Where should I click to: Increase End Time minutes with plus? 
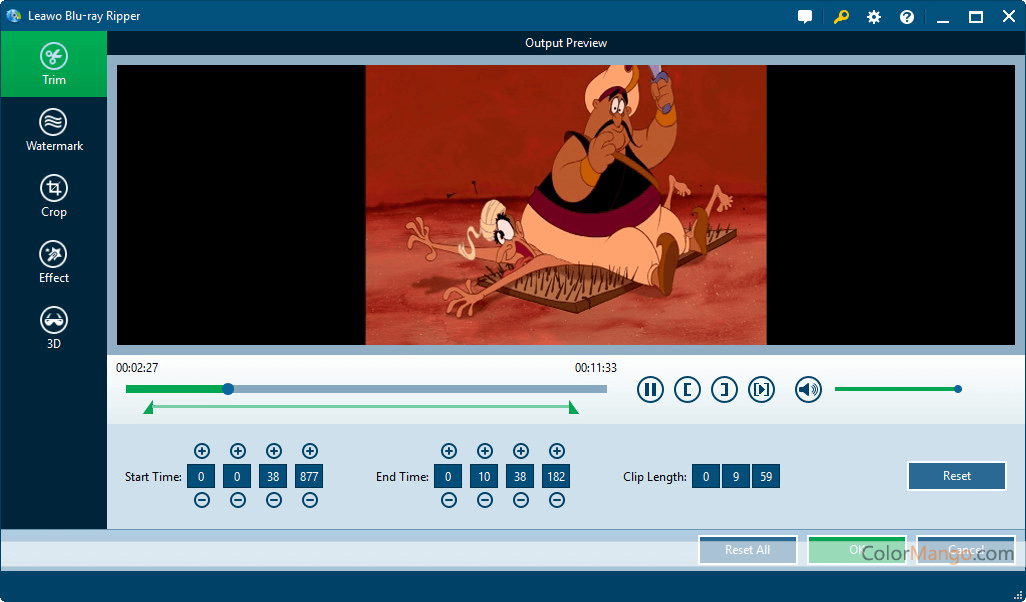click(485, 451)
